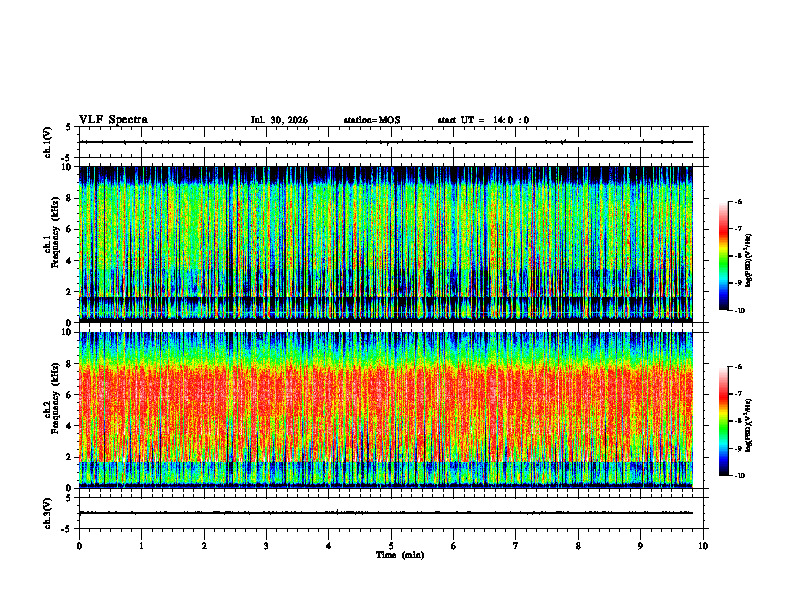Click the "ch.3(V)" waveform axis label
792x612 pixels.
click(48, 513)
